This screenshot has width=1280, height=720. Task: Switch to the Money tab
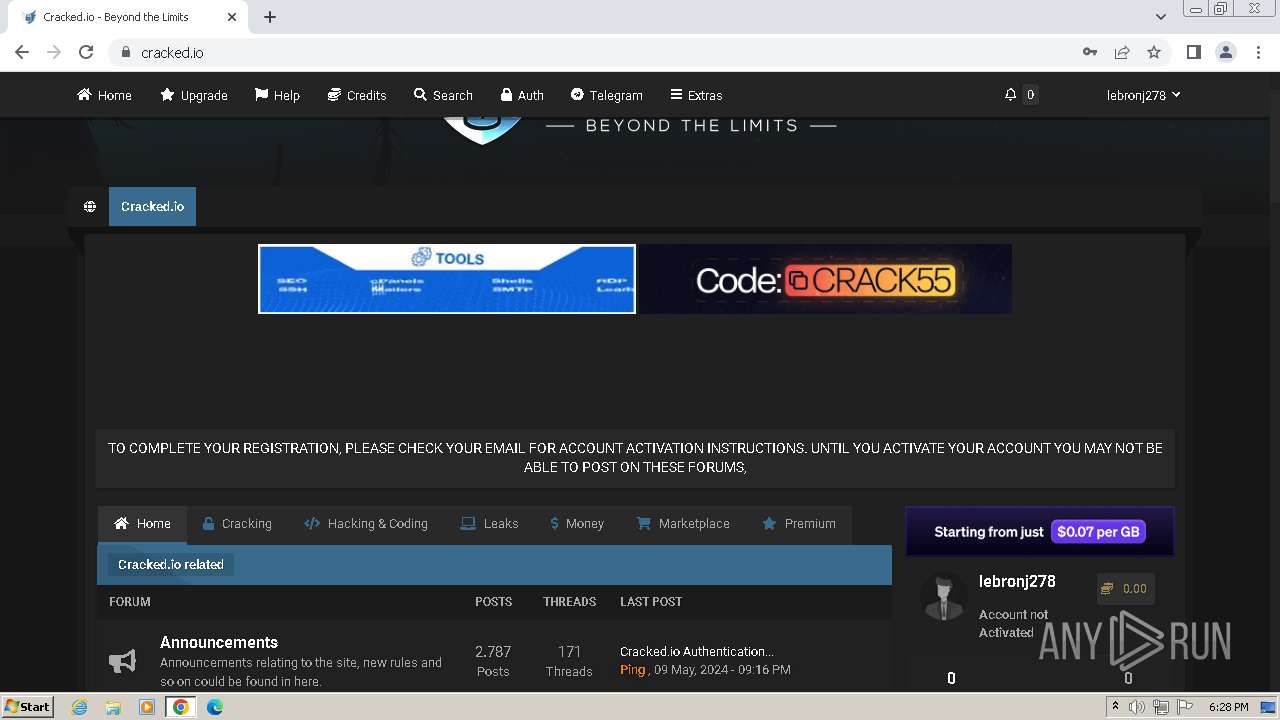[x=577, y=523]
